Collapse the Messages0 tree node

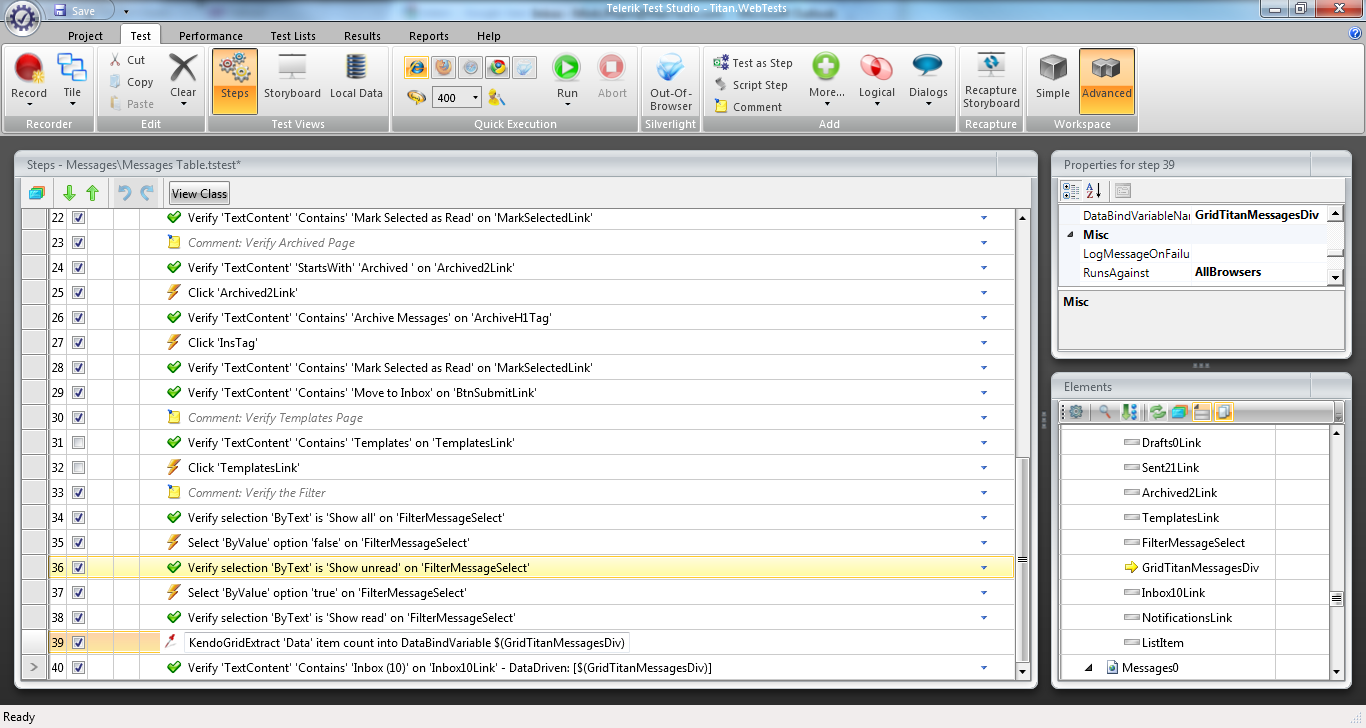click(1088, 668)
